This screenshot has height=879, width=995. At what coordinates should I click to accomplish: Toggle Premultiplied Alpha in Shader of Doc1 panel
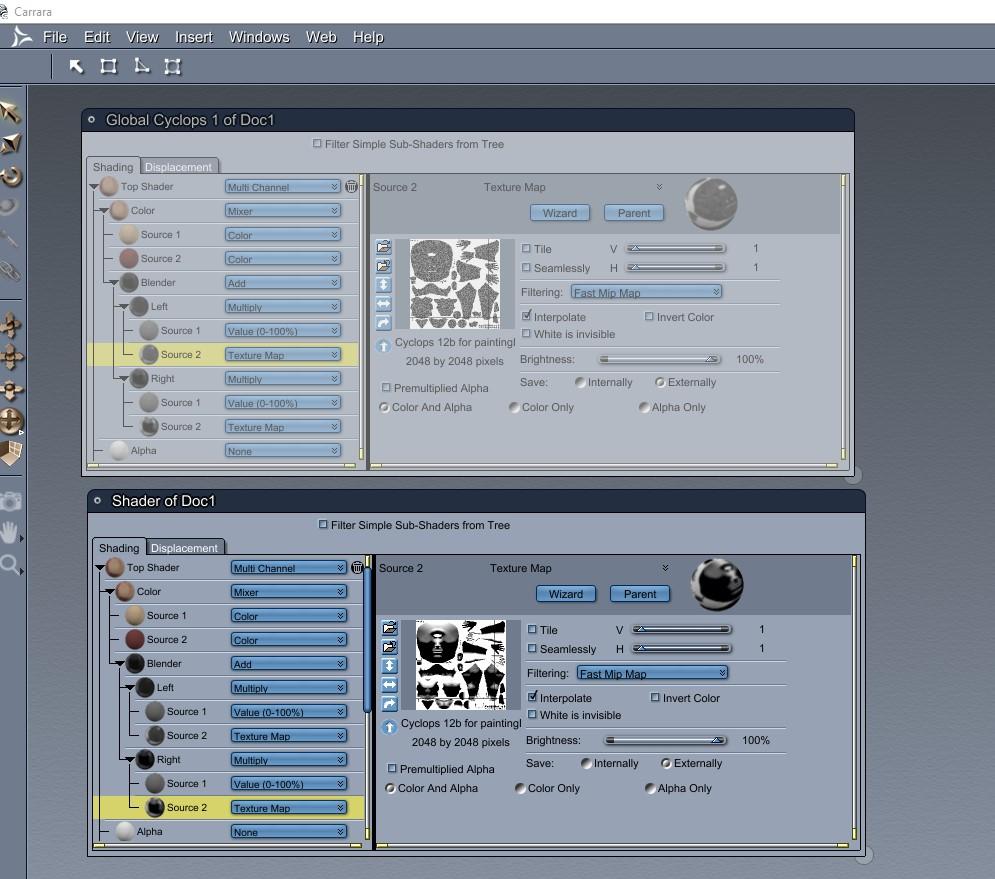point(392,768)
